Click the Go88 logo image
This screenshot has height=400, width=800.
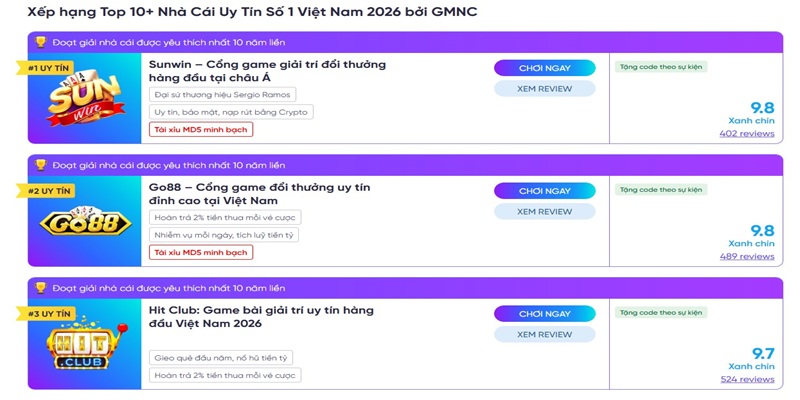(86, 221)
